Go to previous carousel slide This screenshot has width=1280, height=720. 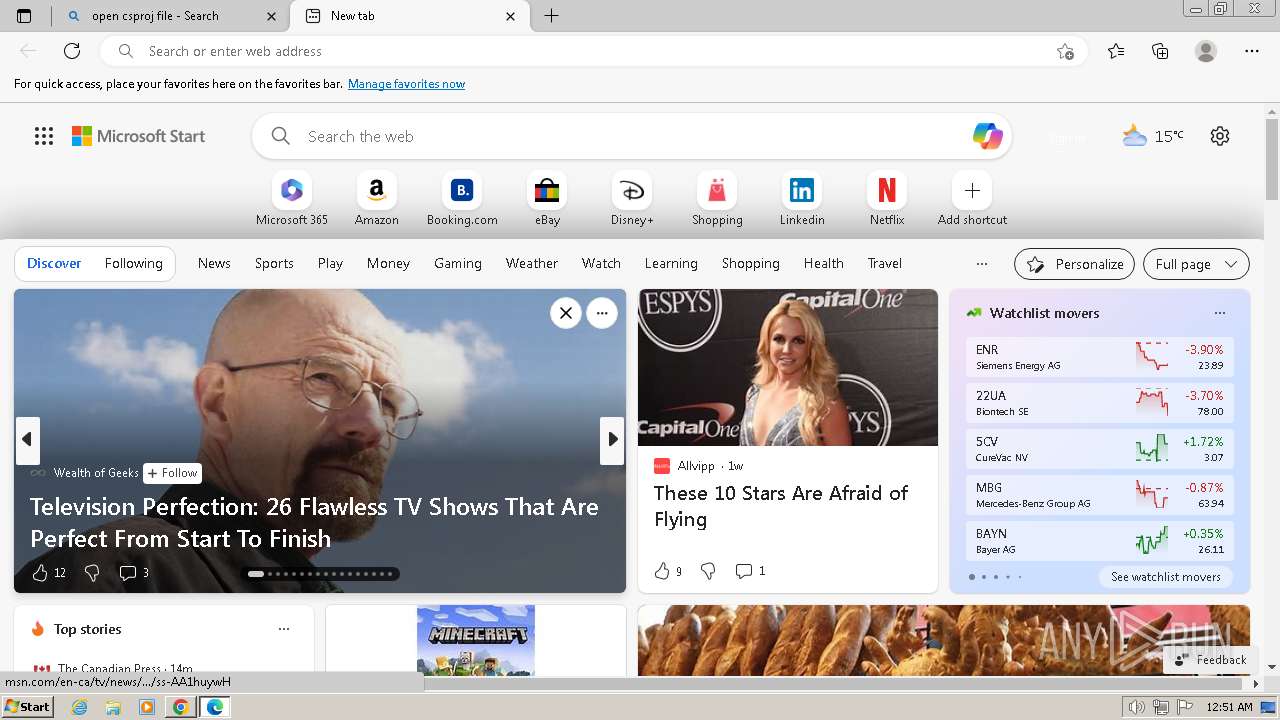point(27,440)
